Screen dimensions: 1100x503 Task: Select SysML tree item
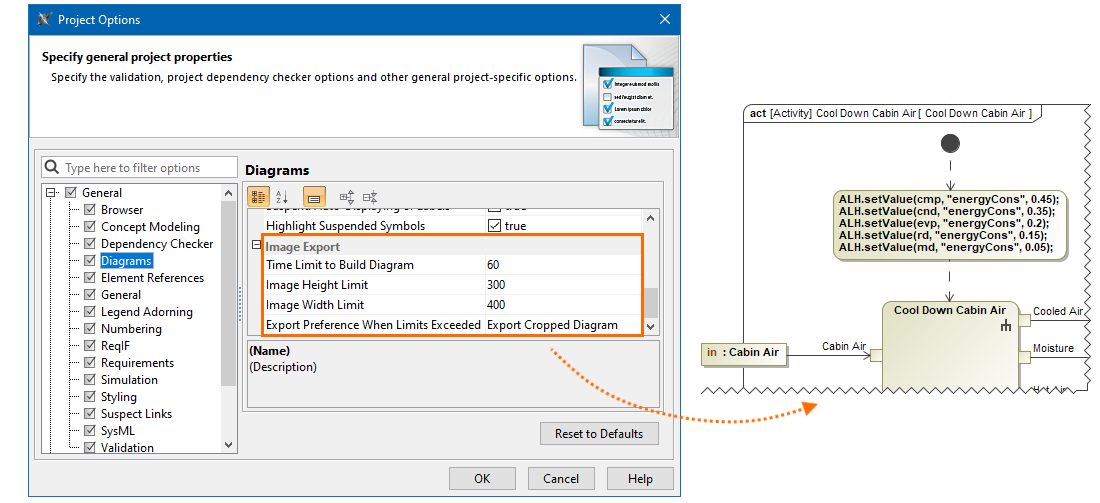118,431
